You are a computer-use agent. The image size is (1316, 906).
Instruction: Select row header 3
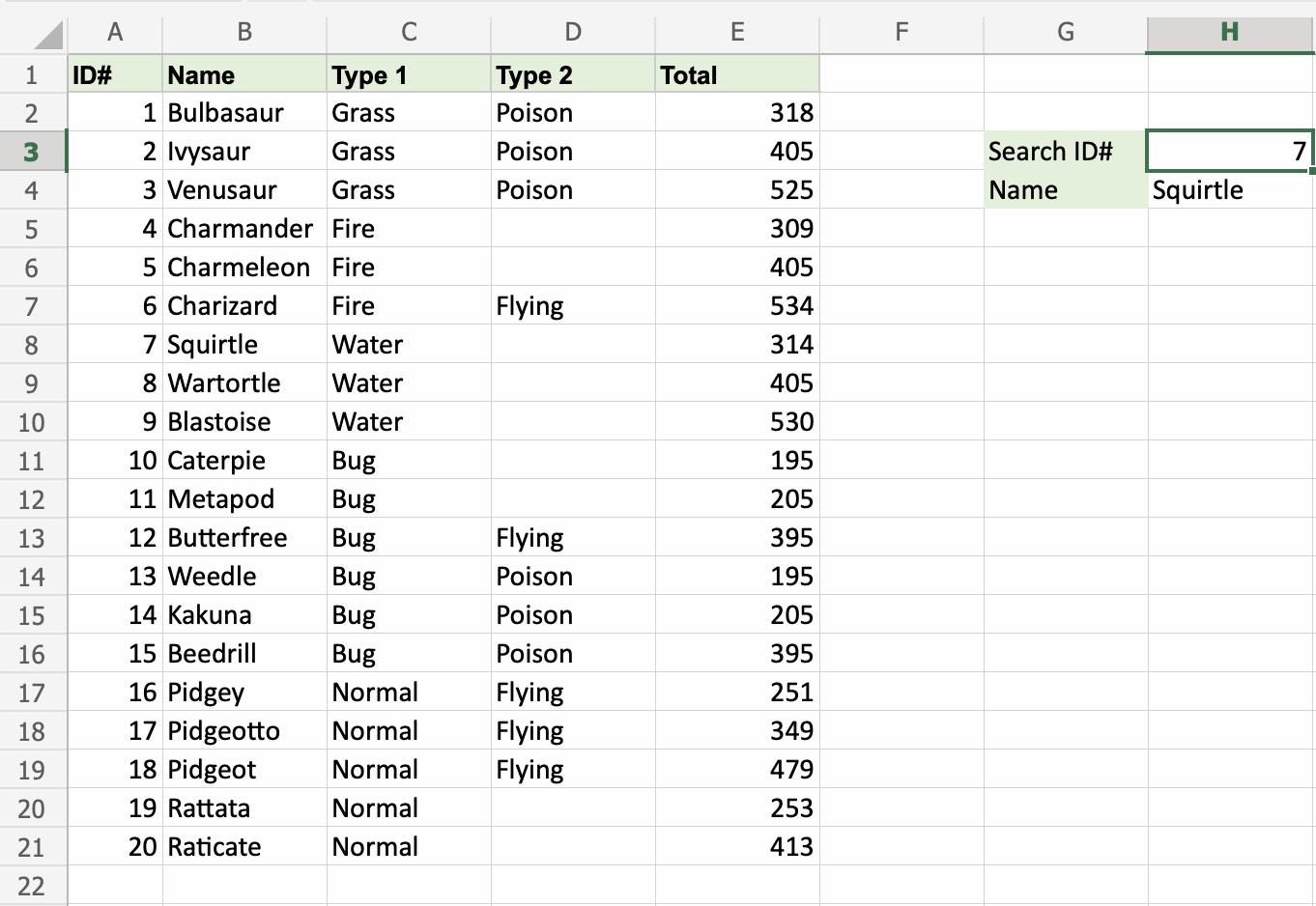tap(34, 151)
